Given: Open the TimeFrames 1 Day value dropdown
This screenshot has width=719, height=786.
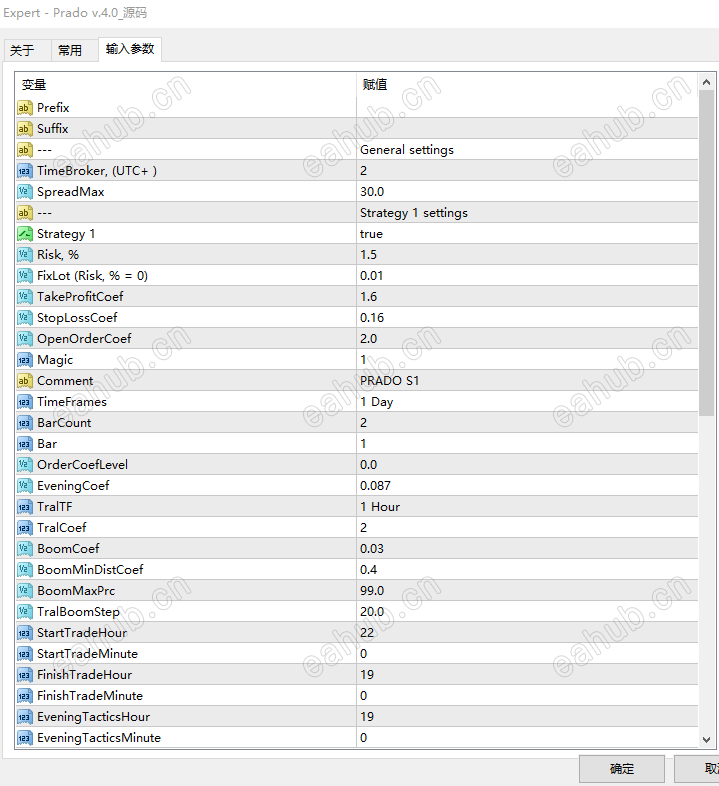Looking at the screenshot, I should [527, 402].
